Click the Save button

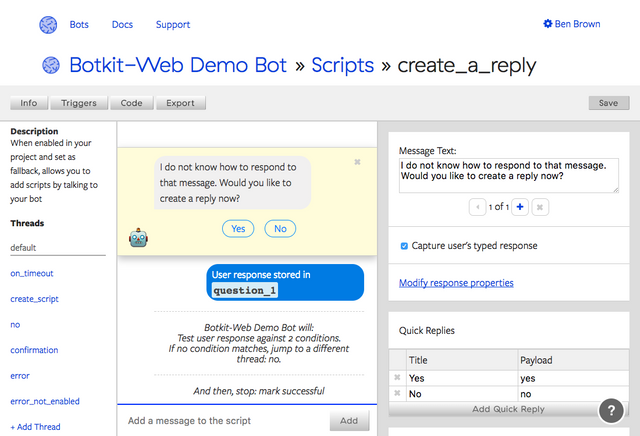tap(609, 103)
